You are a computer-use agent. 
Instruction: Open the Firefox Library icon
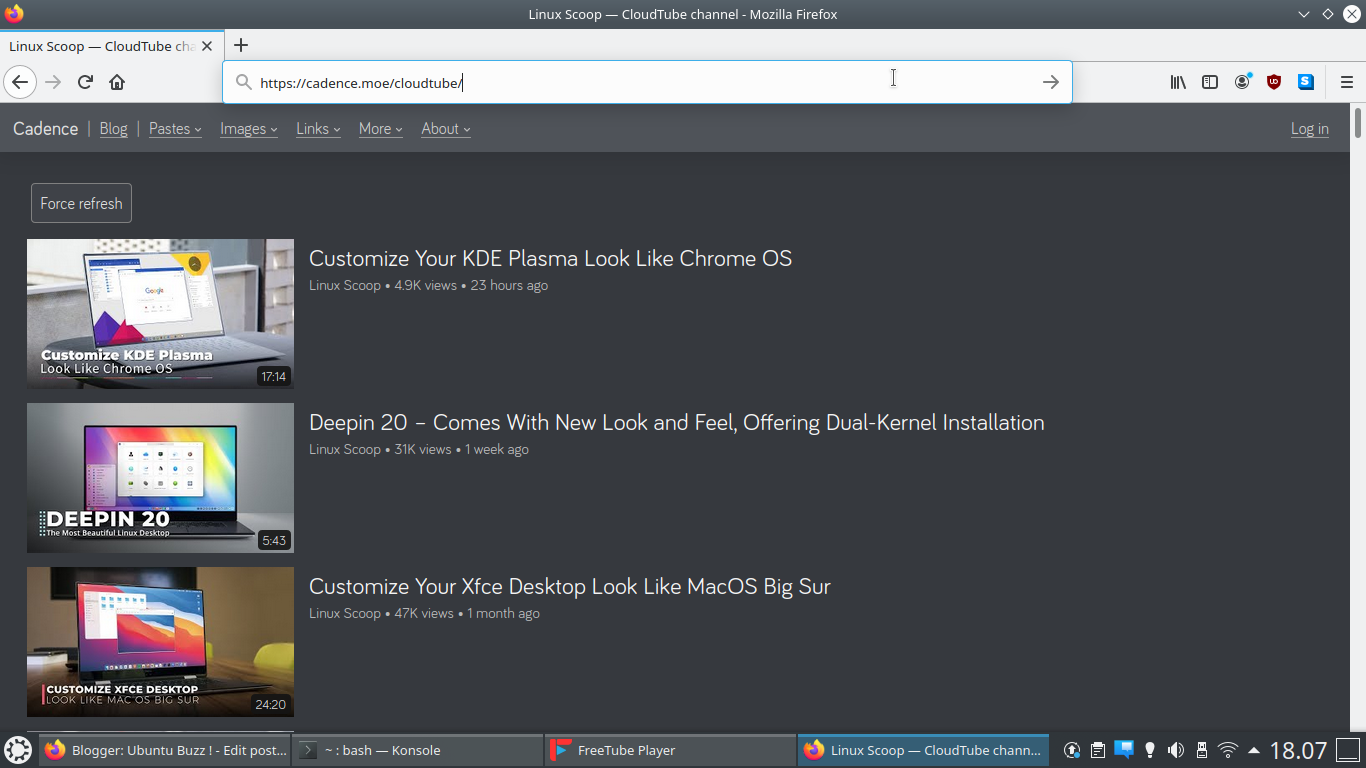click(x=1178, y=82)
